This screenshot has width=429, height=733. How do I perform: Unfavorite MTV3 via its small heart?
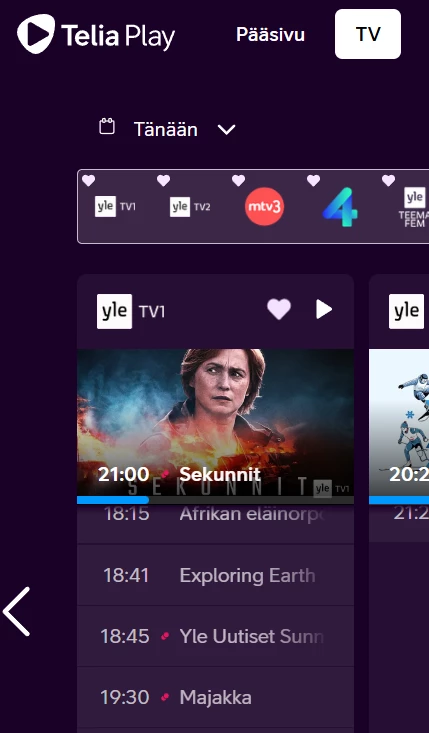point(238,180)
